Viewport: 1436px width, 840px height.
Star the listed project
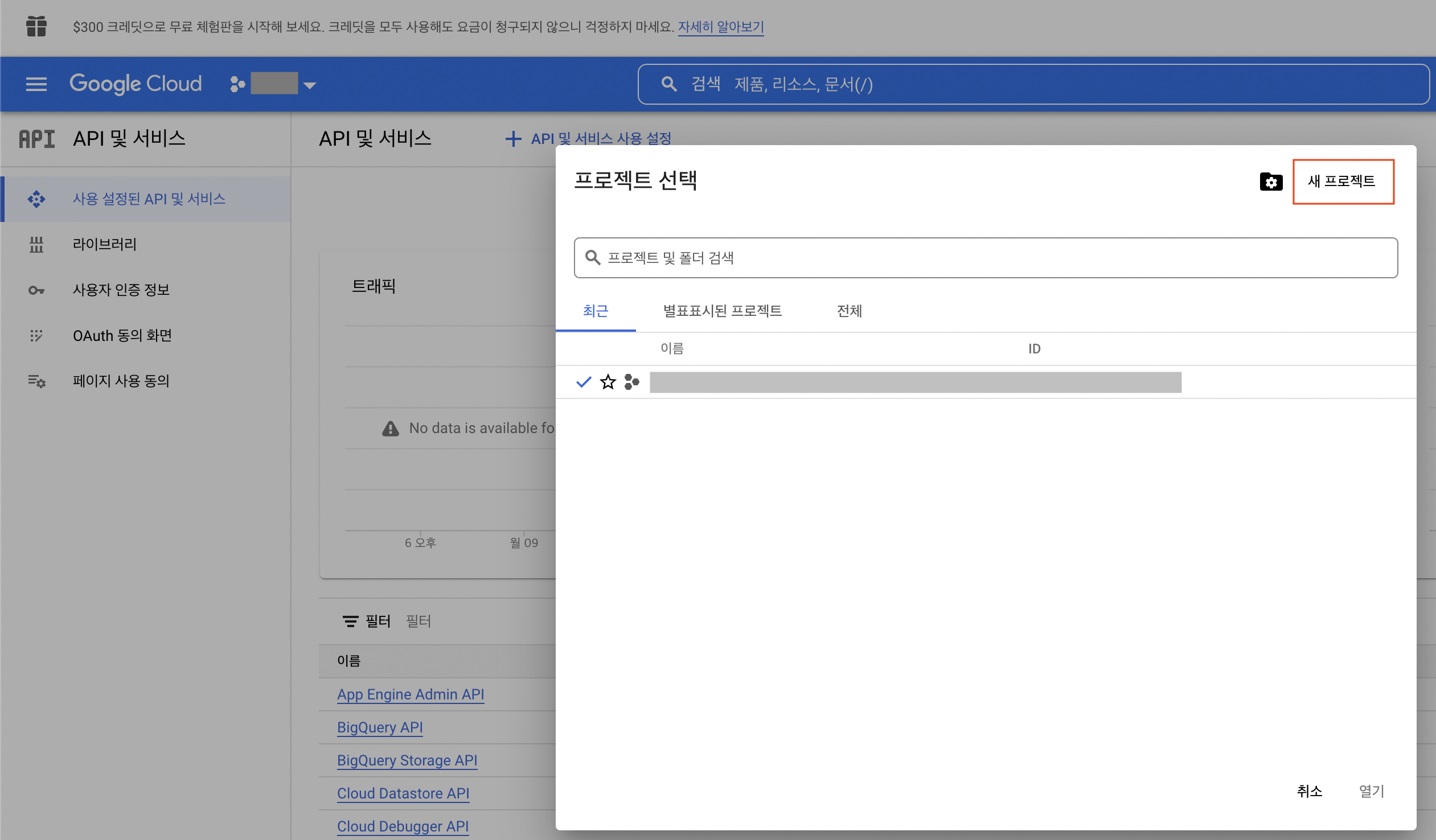pos(608,381)
